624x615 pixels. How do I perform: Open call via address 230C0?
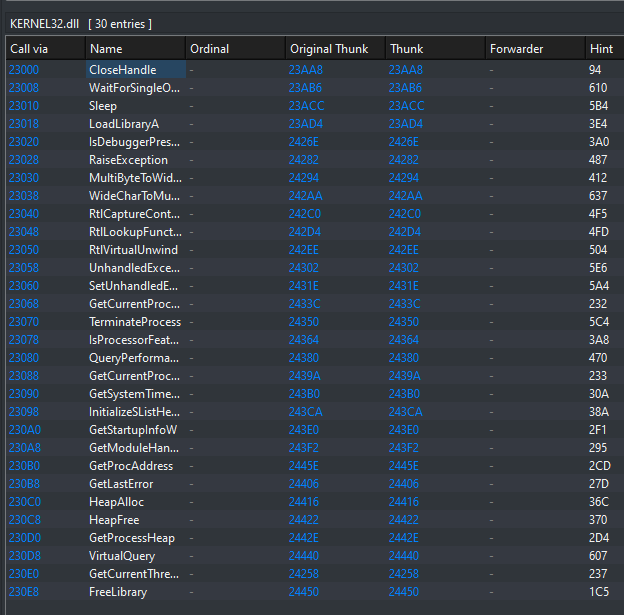point(25,502)
